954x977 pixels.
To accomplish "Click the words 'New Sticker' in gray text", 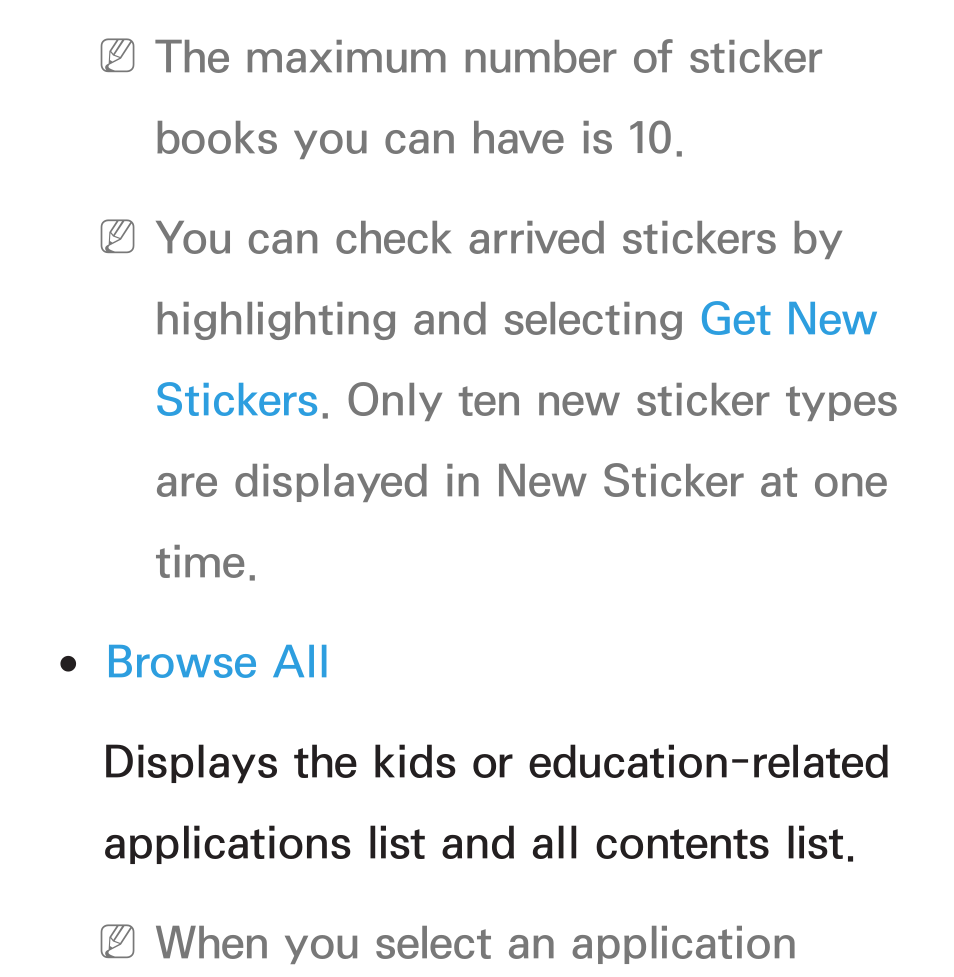I will coord(620,481).
